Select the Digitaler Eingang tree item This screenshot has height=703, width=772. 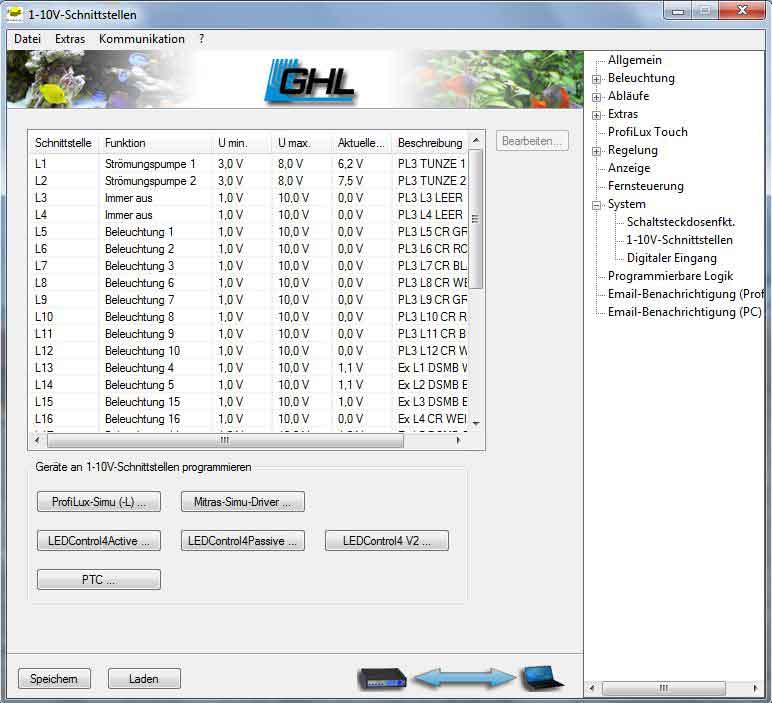click(671, 258)
